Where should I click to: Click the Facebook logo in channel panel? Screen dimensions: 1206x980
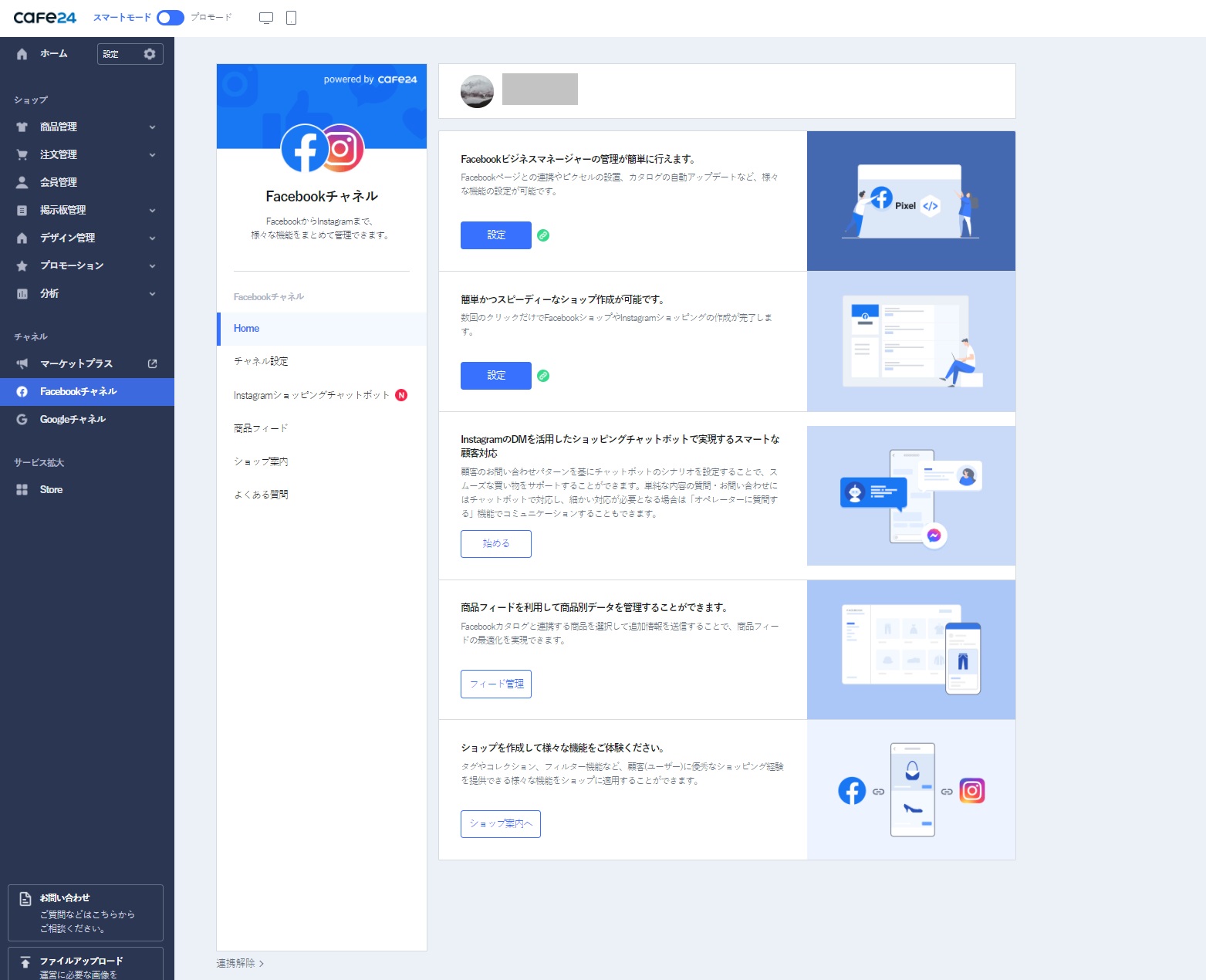(304, 148)
